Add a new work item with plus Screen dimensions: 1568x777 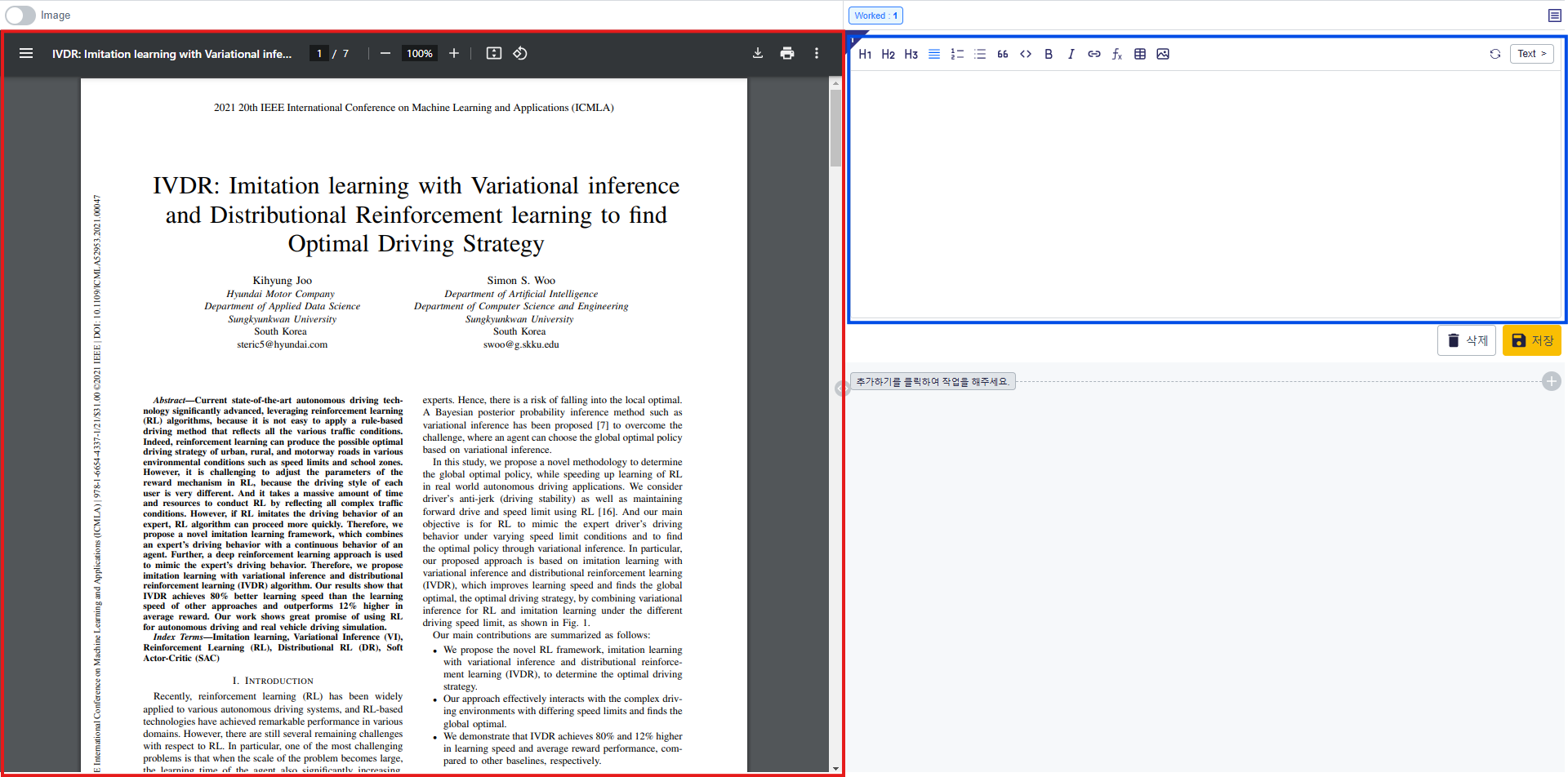click(x=1552, y=381)
